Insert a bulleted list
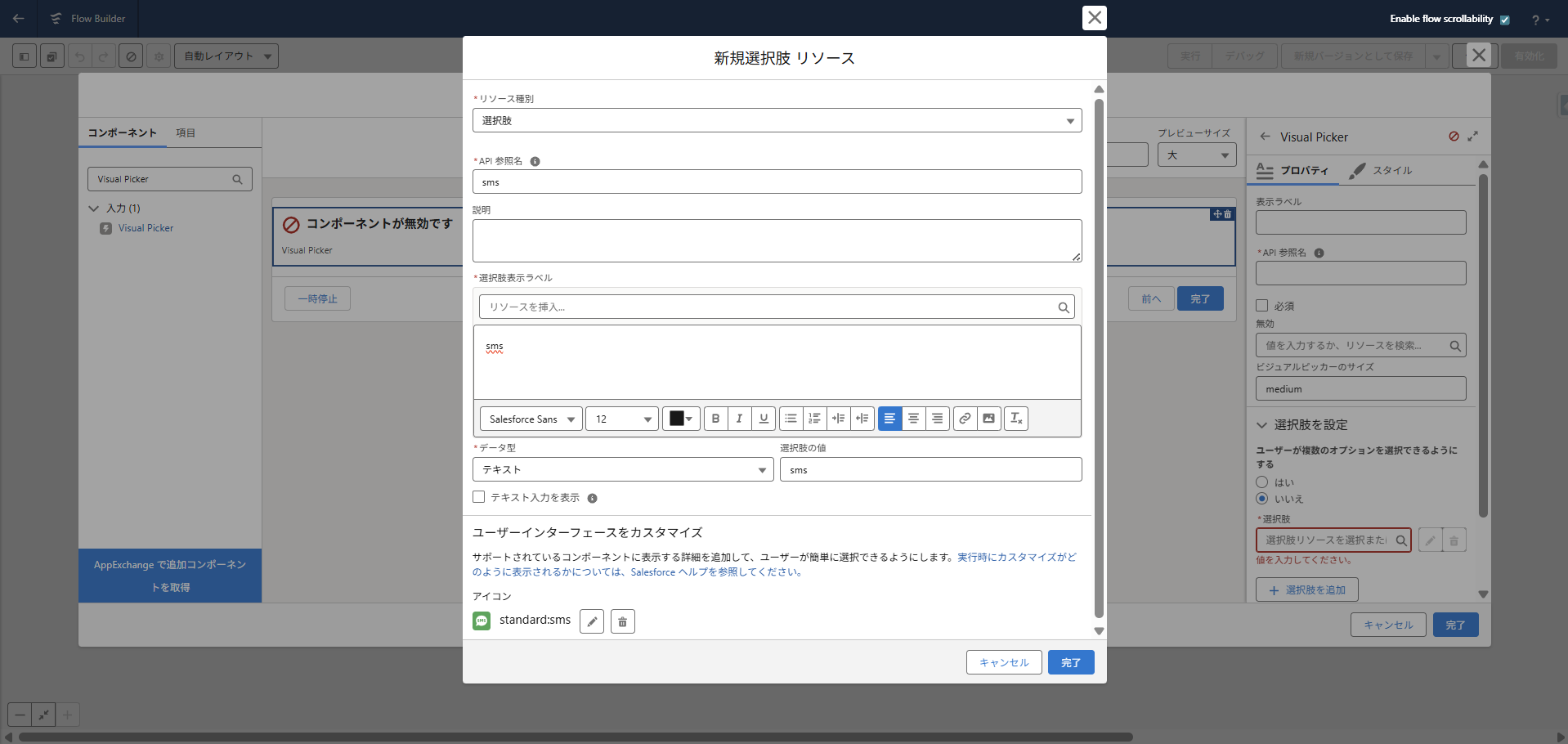The height and width of the screenshot is (744, 1568). point(791,419)
